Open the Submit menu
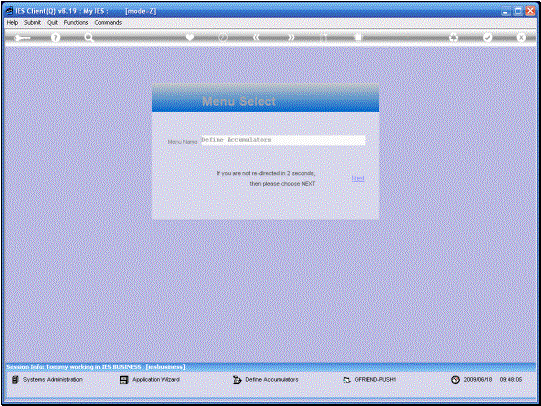 [32, 22]
